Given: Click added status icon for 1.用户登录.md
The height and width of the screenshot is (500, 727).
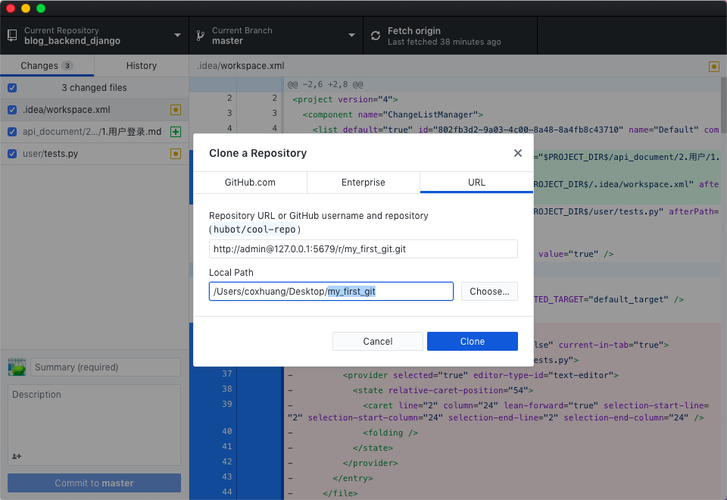Looking at the screenshot, I should [175, 132].
